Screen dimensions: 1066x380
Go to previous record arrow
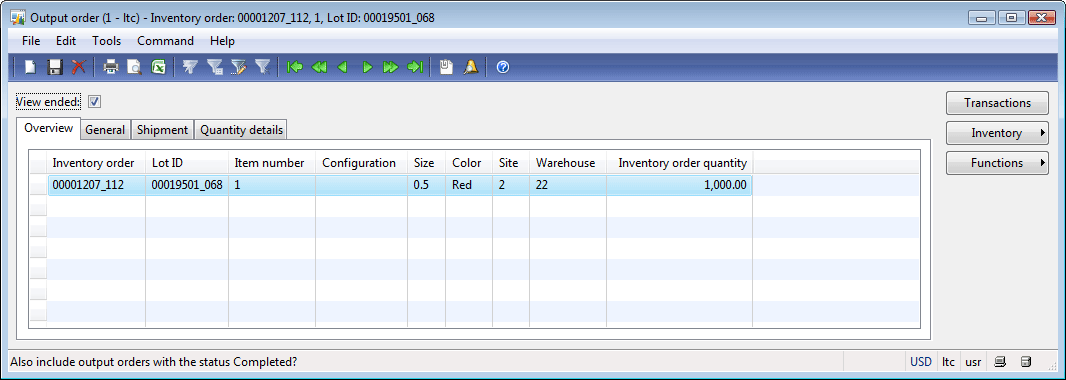343,67
